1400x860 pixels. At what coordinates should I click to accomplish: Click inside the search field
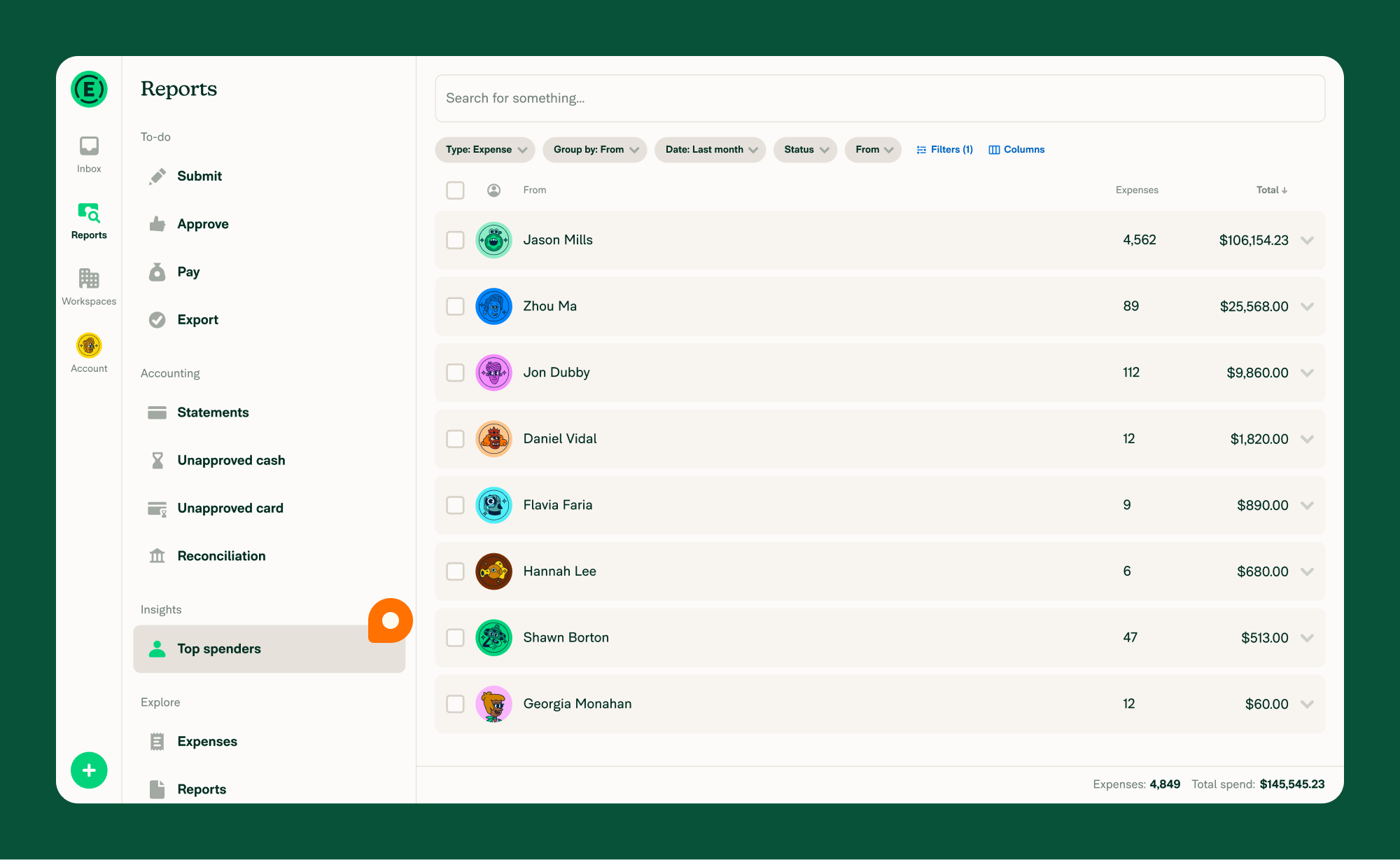[879, 98]
